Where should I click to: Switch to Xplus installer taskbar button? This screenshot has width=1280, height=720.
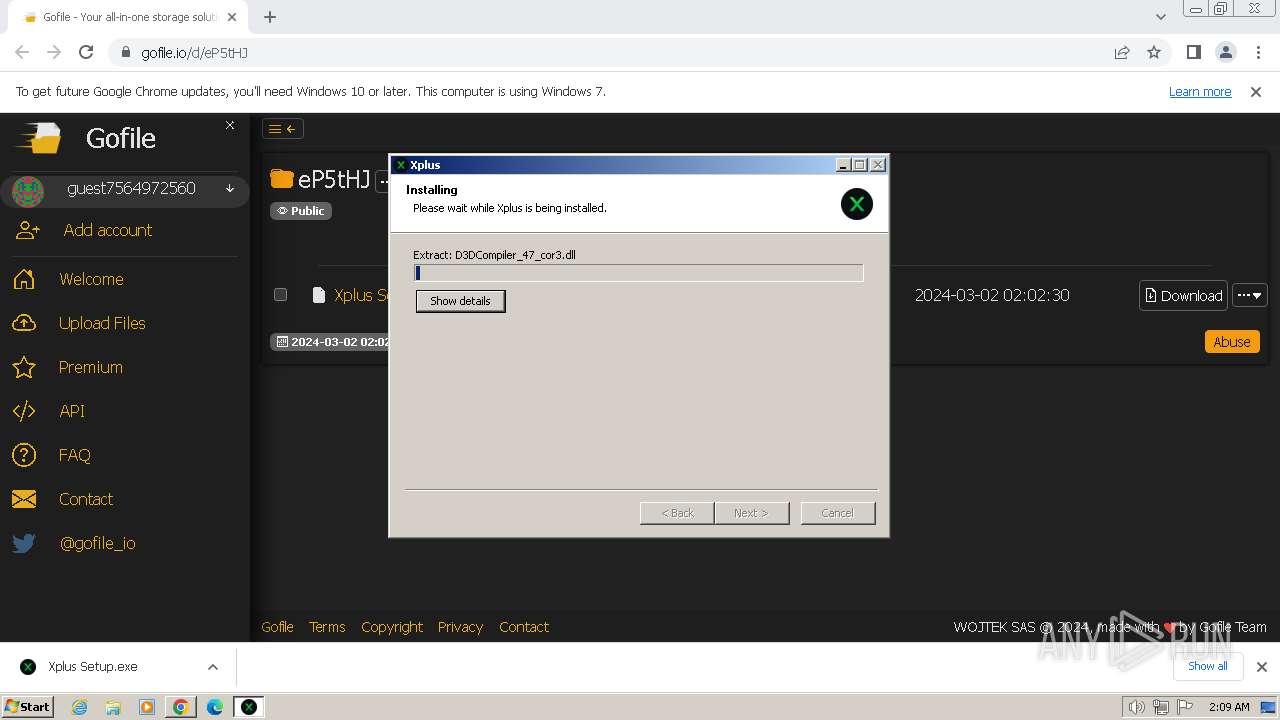[249, 707]
